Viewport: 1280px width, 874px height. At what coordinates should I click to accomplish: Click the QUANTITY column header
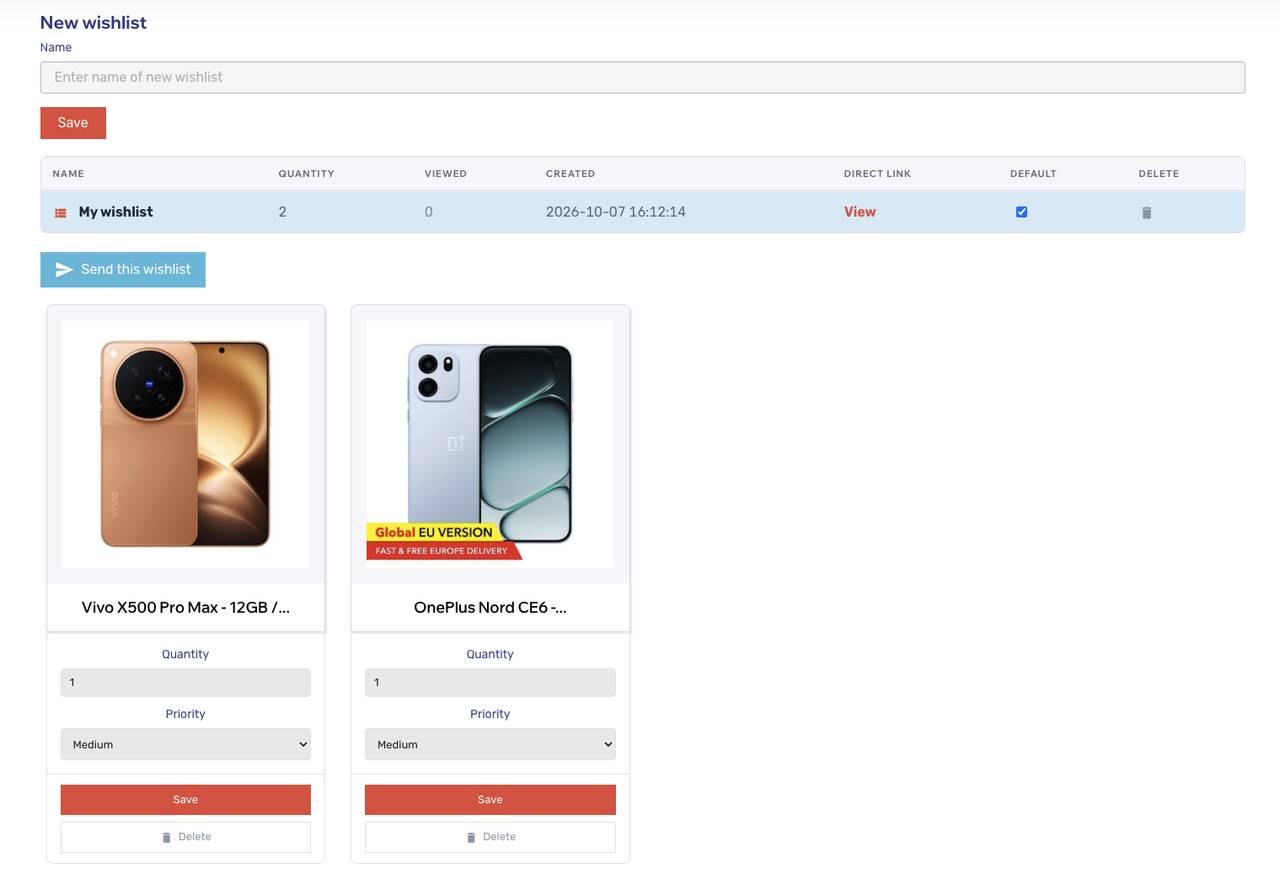point(307,174)
